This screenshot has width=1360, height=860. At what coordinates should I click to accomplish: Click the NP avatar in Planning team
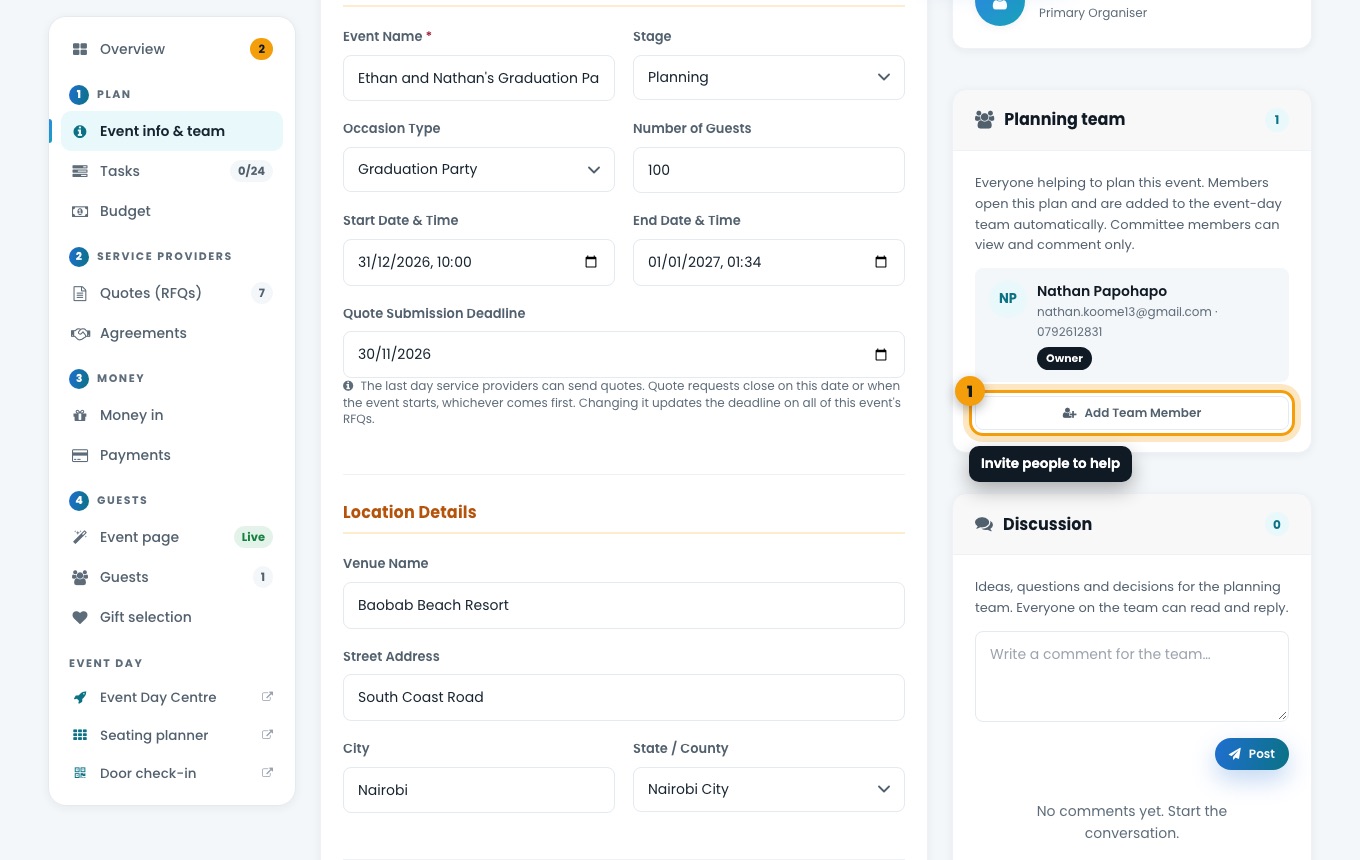coord(1008,298)
